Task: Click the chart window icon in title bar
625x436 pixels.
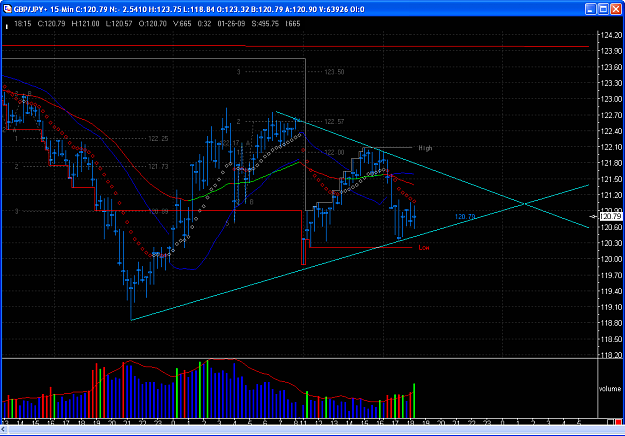Action: point(7,9)
